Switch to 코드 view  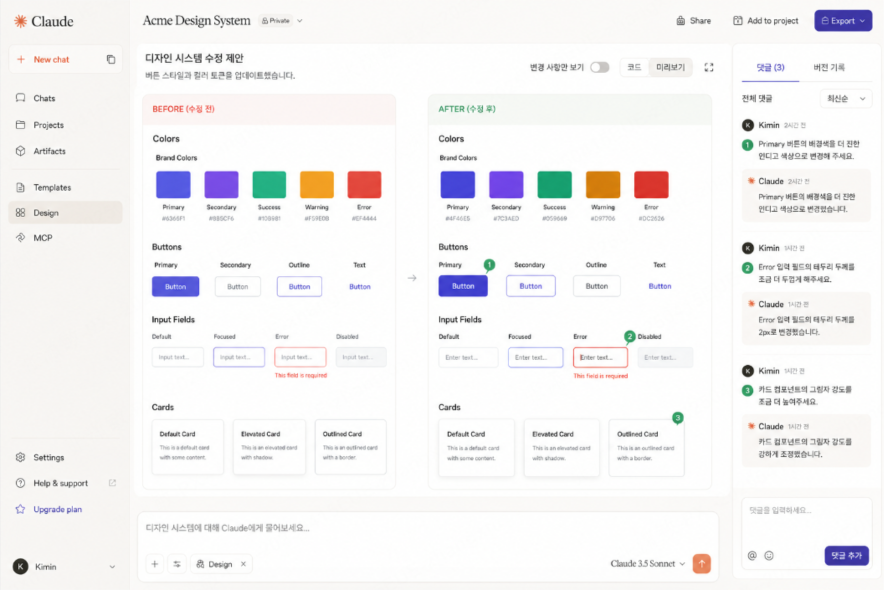point(634,68)
